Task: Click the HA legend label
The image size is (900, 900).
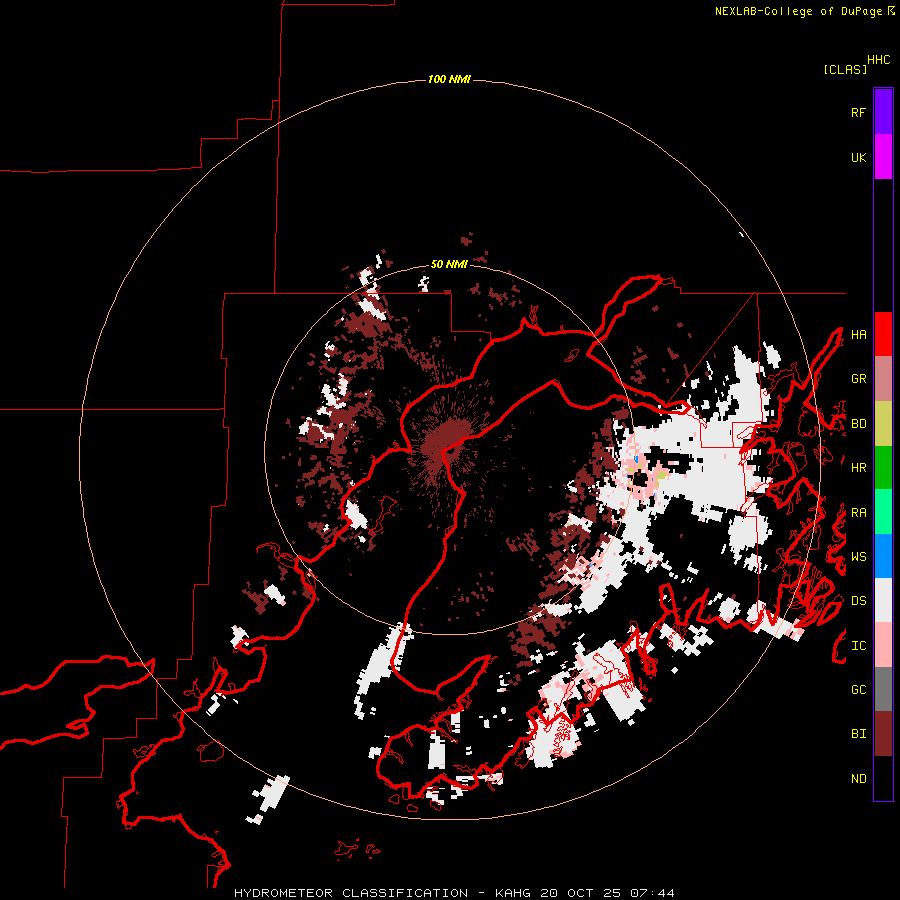Action: (858, 335)
